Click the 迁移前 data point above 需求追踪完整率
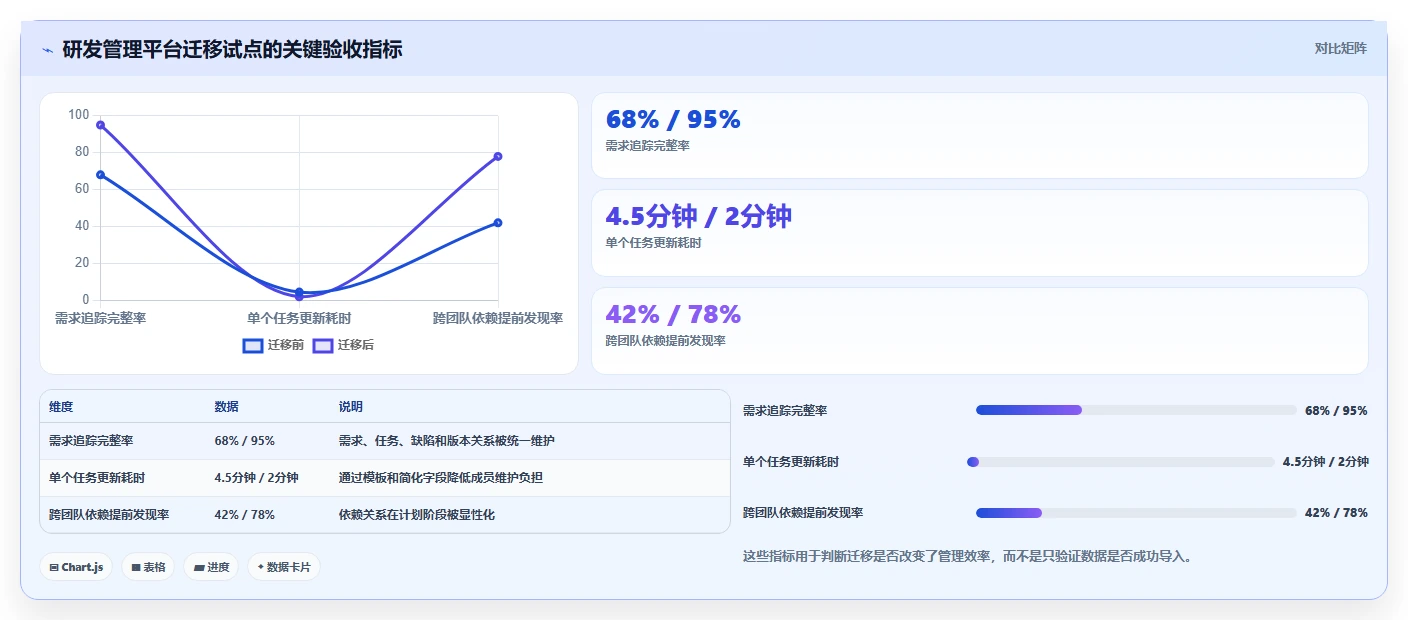The image size is (1408, 620). coord(100,175)
